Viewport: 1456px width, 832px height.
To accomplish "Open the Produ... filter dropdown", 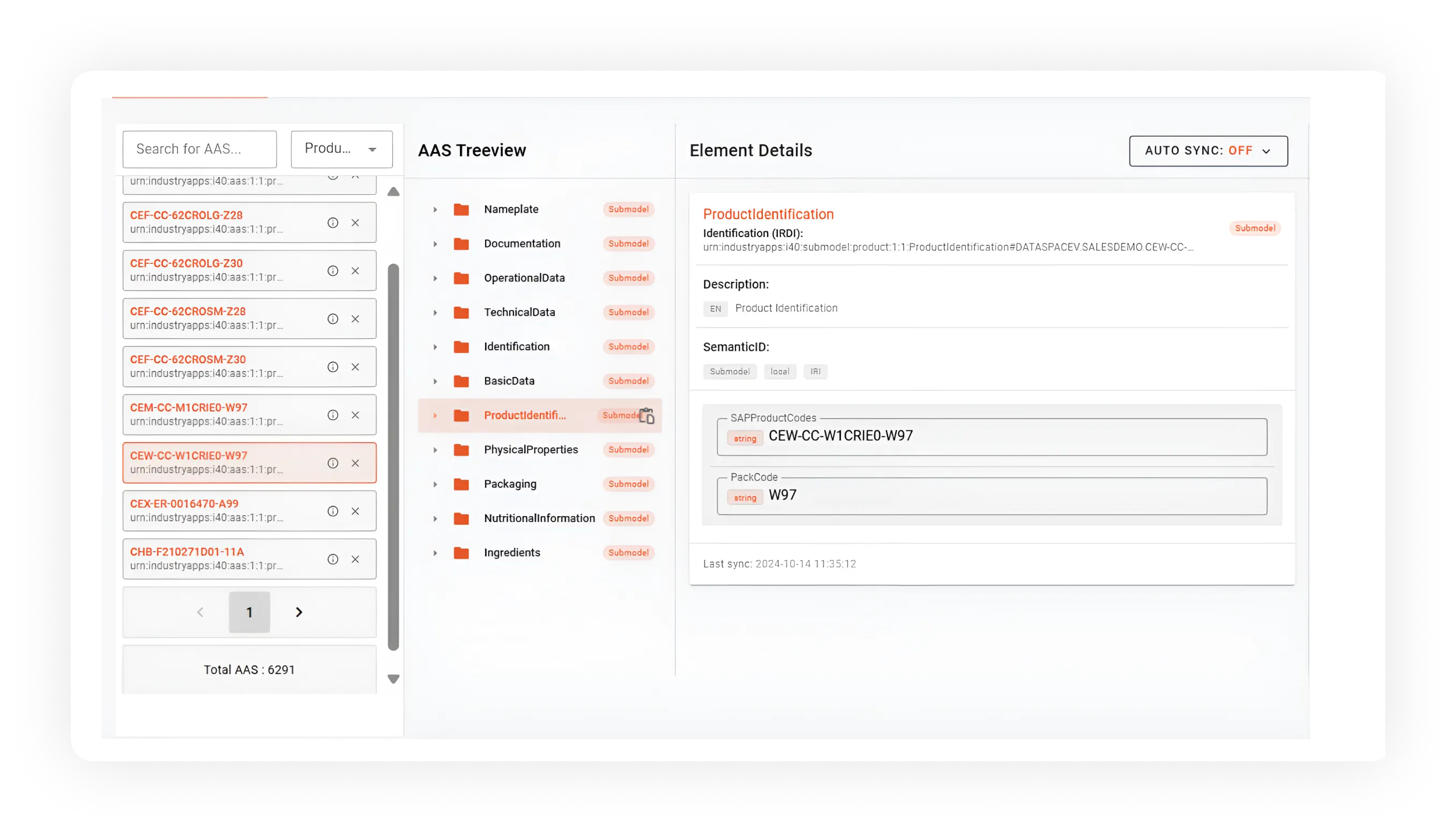I will click(x=341, y=149).
